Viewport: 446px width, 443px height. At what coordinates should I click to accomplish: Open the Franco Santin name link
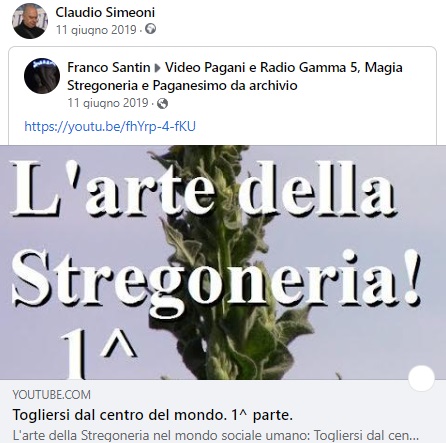click(x=109, y=68)
